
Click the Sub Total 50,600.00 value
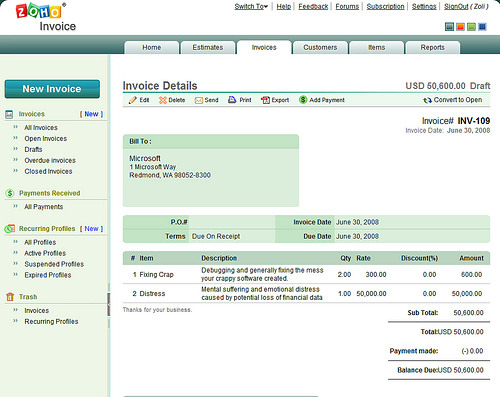[x=468, y=313]
